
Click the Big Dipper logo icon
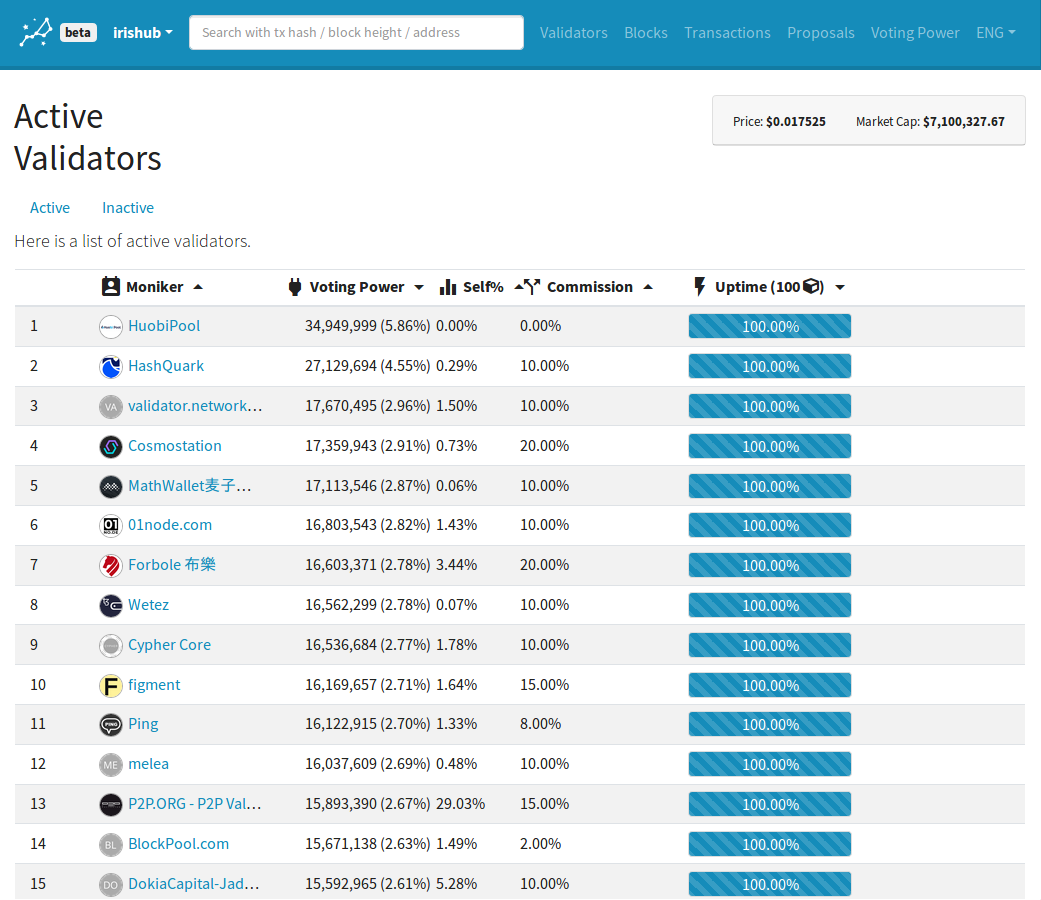(x=35, y=32)
